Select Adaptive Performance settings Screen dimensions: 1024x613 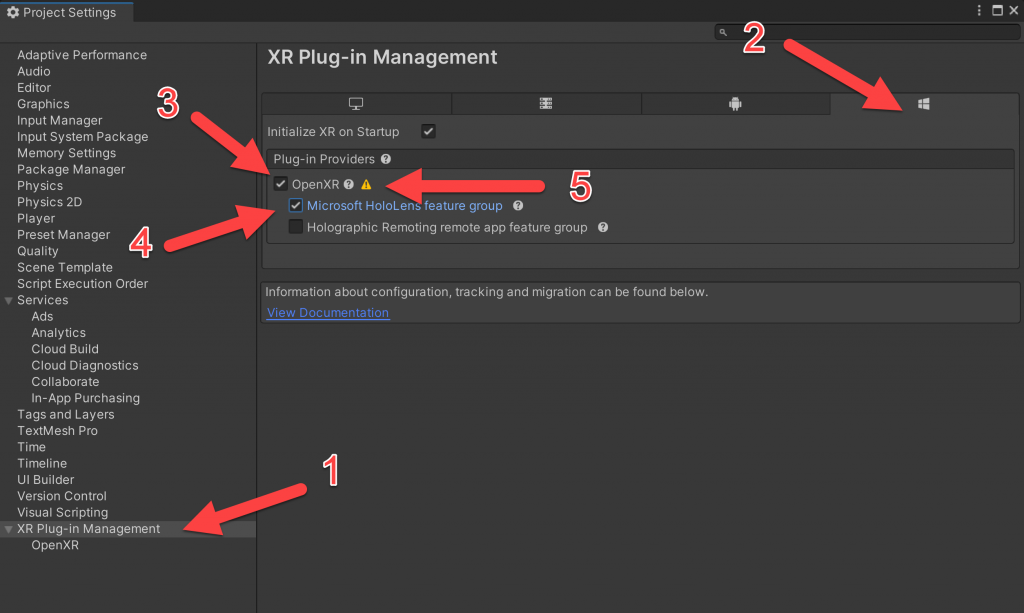[82, 55]
